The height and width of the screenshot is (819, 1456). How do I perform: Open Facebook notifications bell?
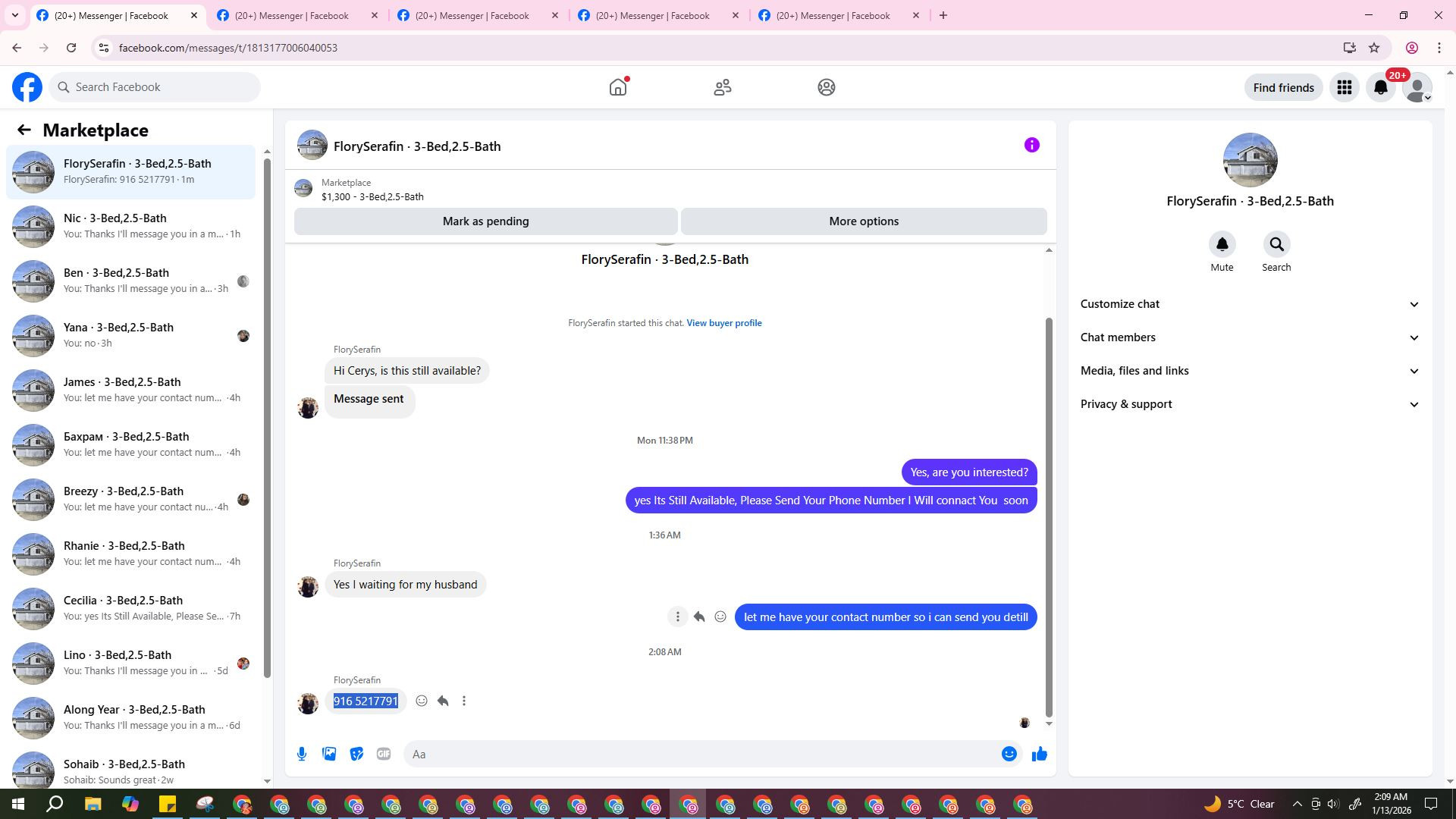[1380, 87]
